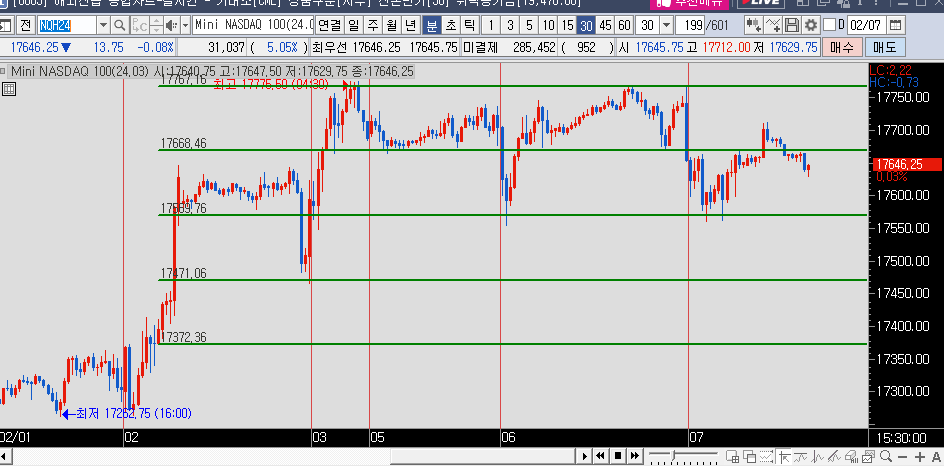
Task: Click the current price tag 17646.25 on axis
Action: [x=907, y=164]
